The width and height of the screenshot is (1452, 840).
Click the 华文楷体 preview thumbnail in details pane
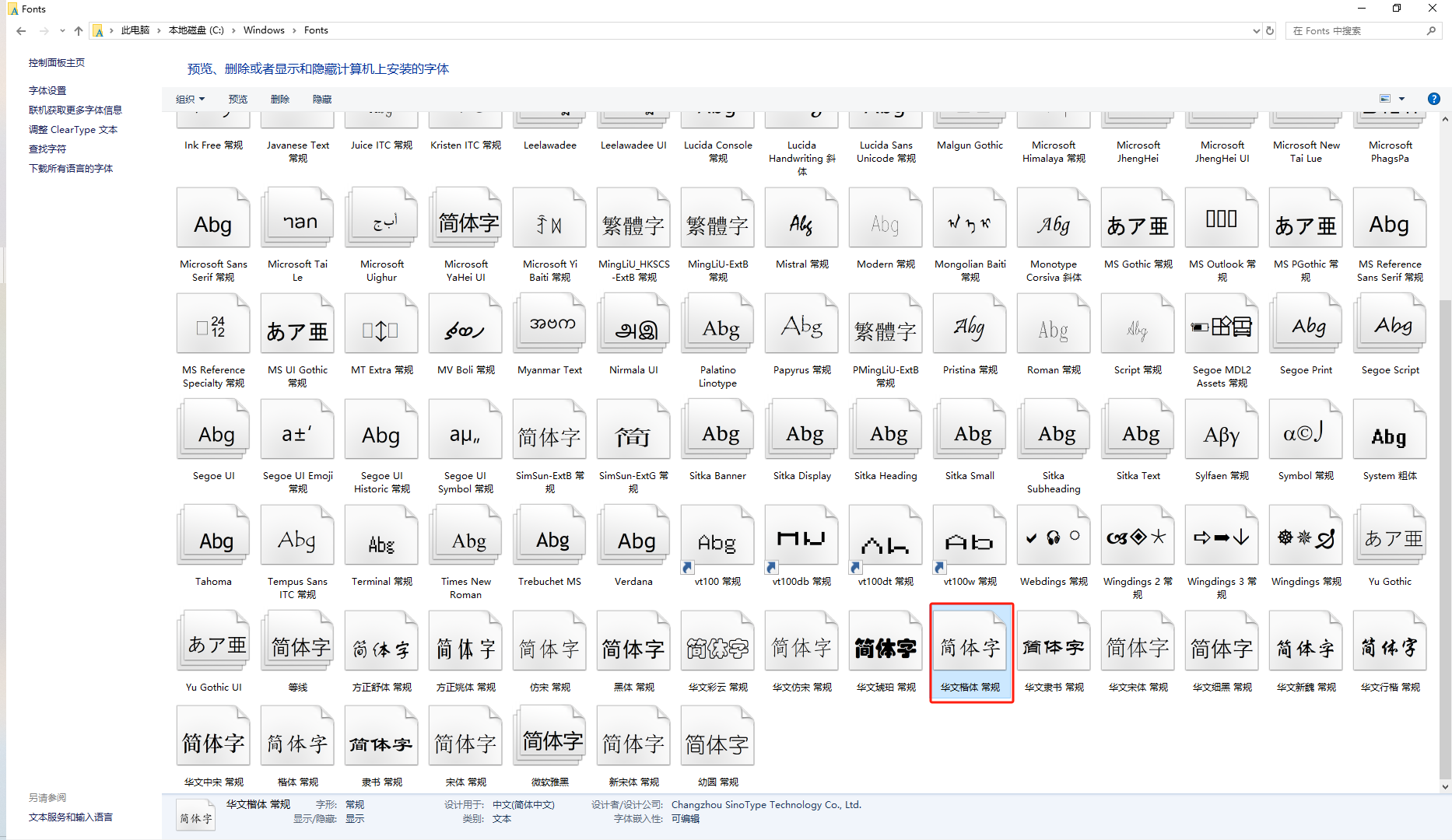(195, 817)
